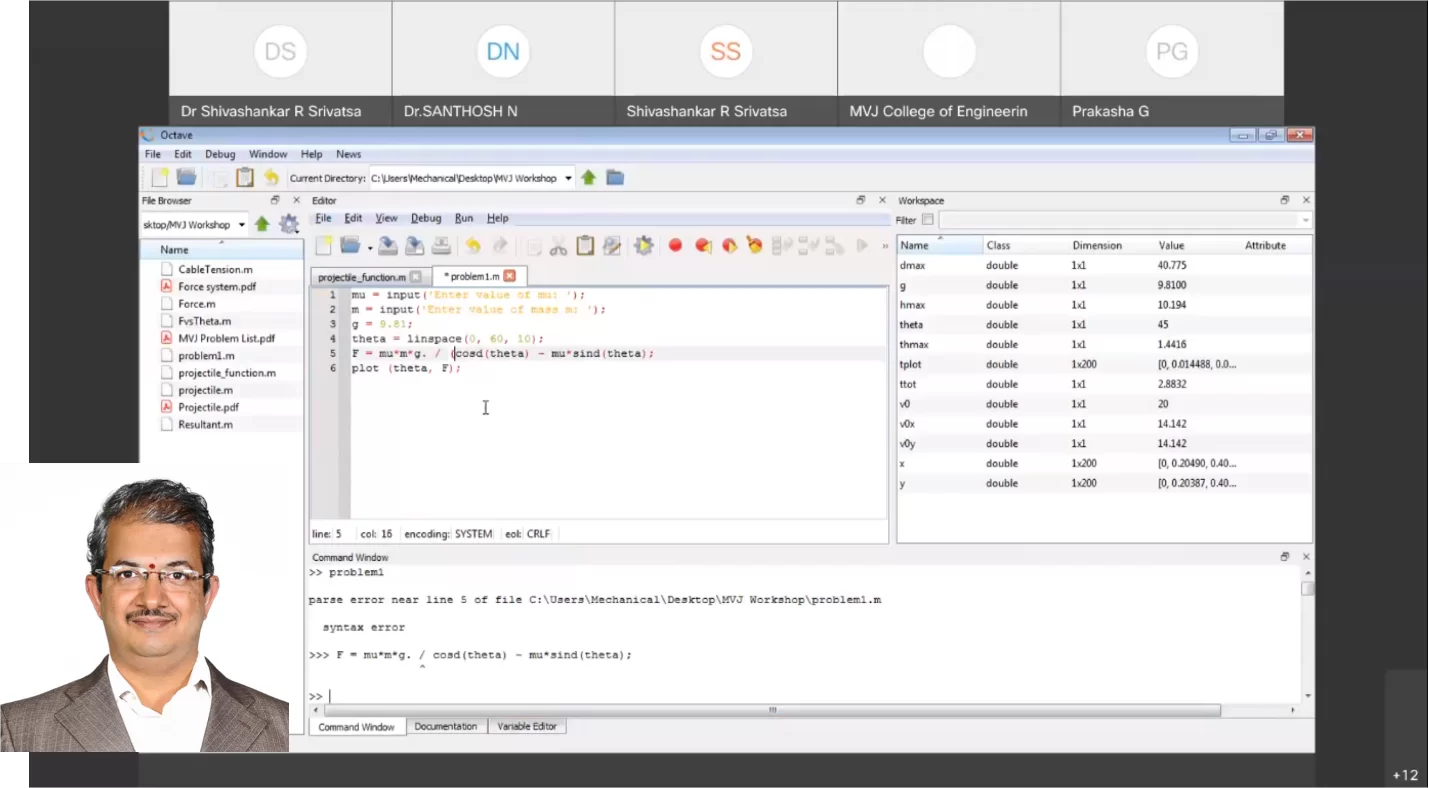Remove all breakpoints broom icon
The width and height of the screenshot is (1429, 788).
pyautogui.click(x=755, y=245)
